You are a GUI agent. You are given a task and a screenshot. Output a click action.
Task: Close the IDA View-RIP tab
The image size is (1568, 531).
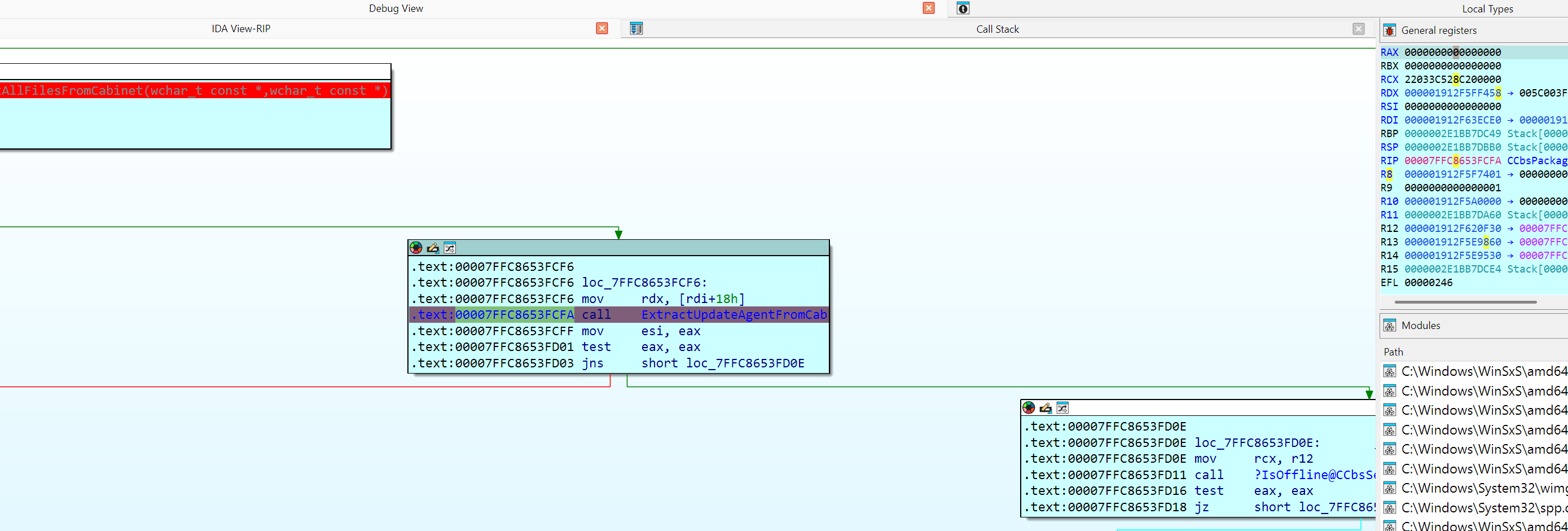(602, 29)
